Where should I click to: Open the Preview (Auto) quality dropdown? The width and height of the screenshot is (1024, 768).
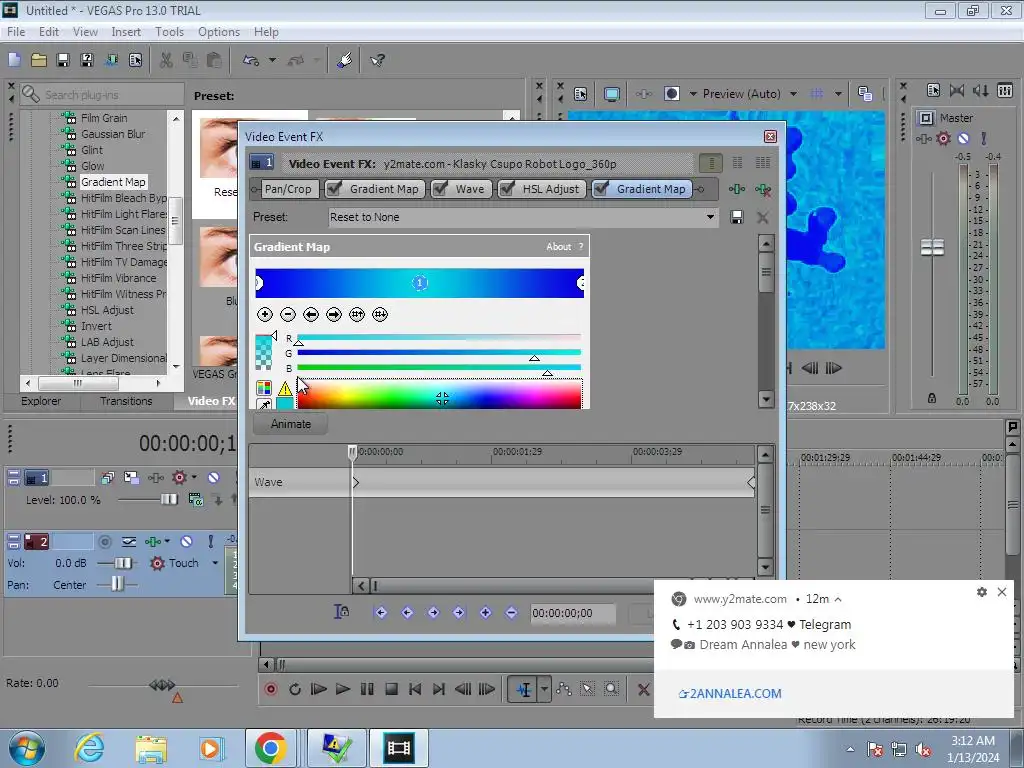coord(793,94)
